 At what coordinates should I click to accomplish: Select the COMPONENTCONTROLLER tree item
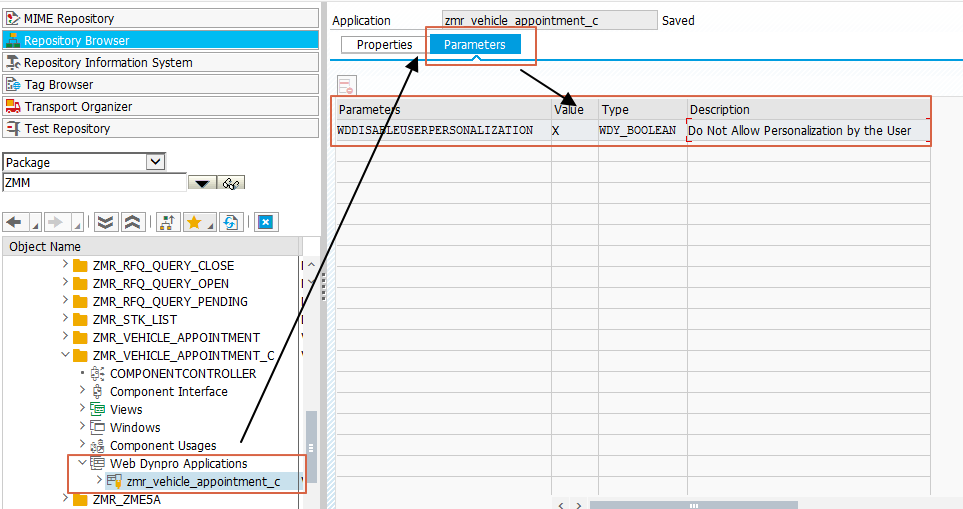tap(183, 373)
